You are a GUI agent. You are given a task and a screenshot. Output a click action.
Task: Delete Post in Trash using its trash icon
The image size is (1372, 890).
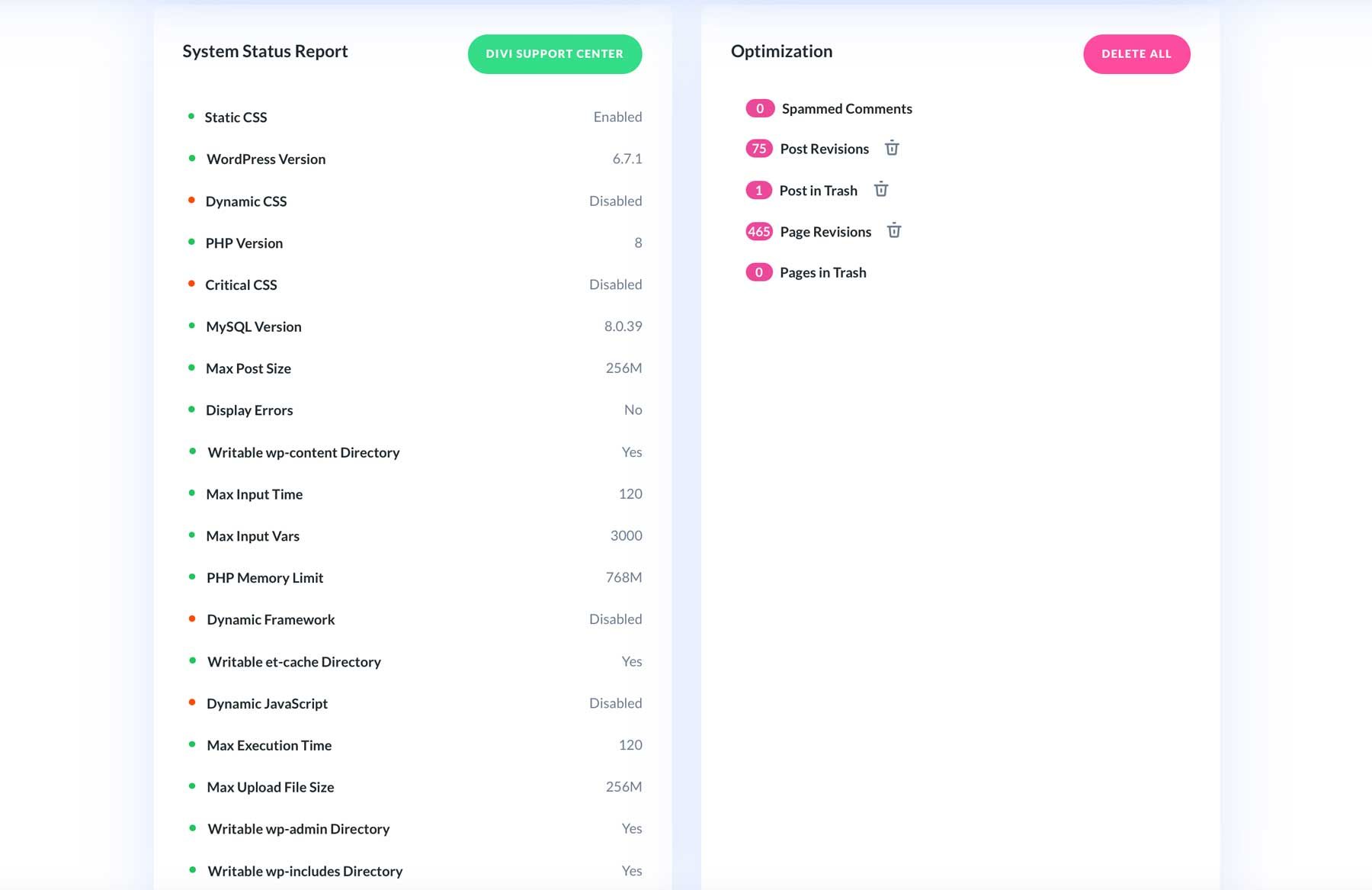(x=880, y=190)
